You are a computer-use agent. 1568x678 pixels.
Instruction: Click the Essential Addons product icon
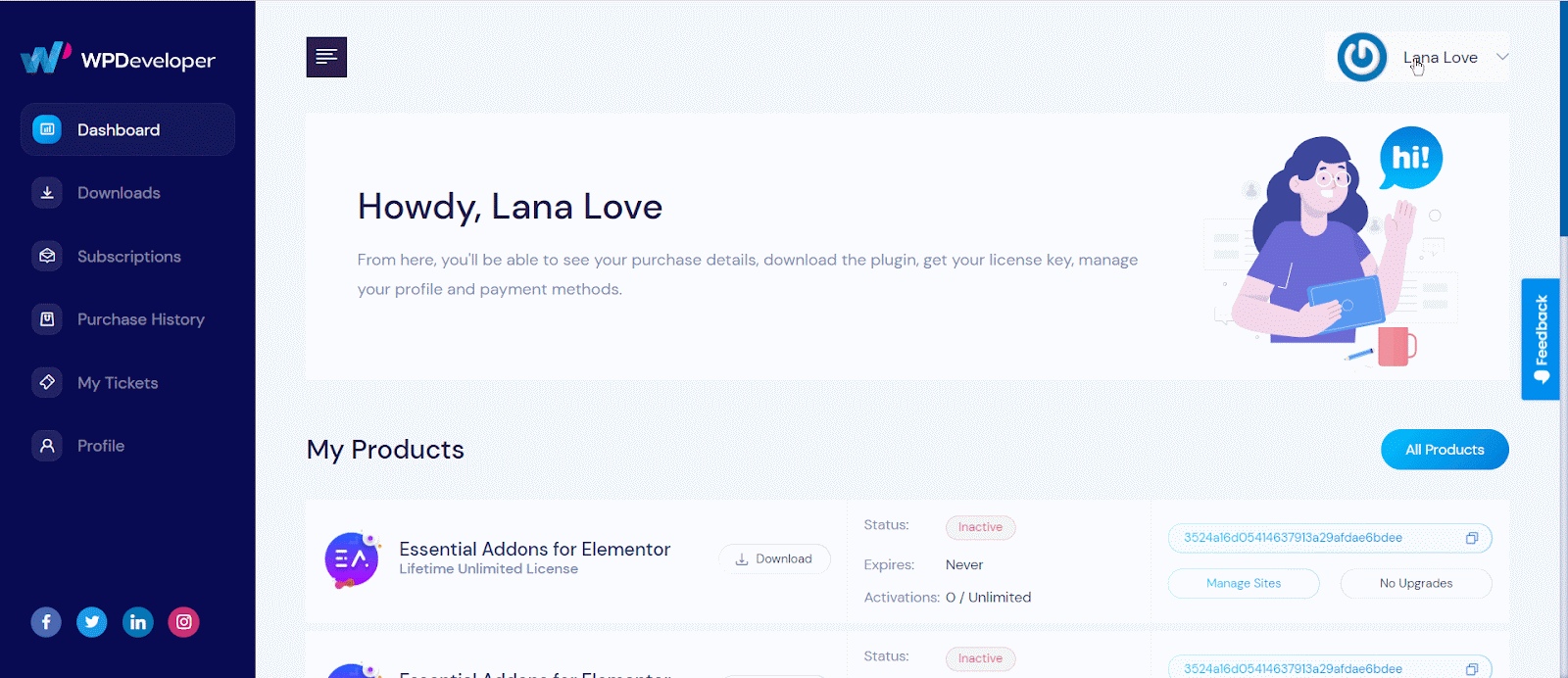point(352,559)
